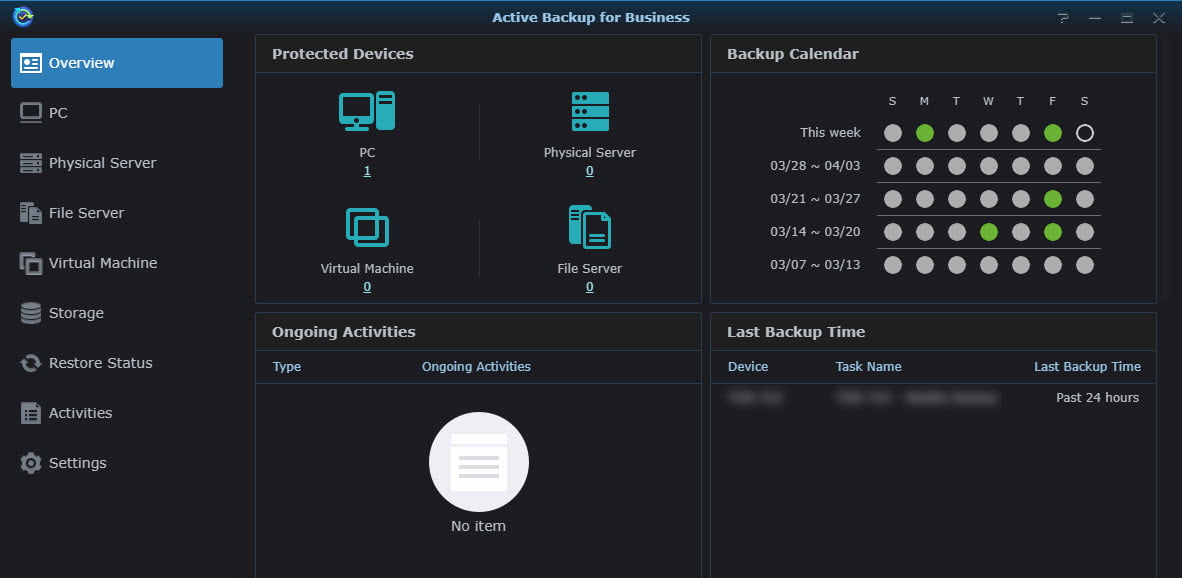The height and width of the screenshot is (578, 1182).
Task: Click the PC device count link
Action: [367, 171]
